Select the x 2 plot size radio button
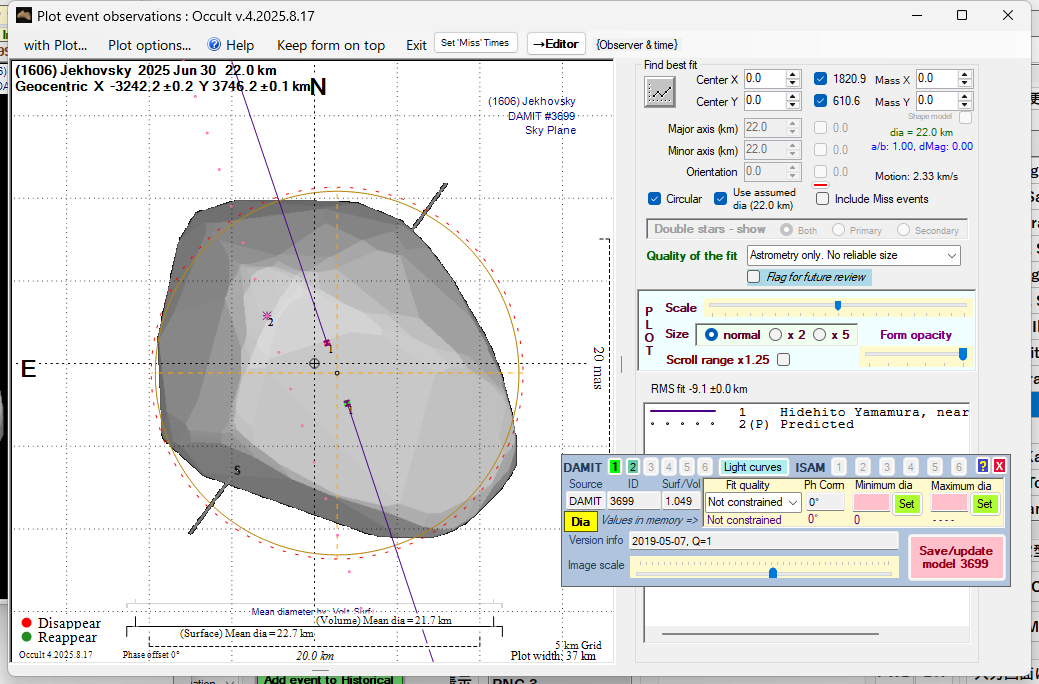The image size is (1039, 684). (x=776, y=335)
